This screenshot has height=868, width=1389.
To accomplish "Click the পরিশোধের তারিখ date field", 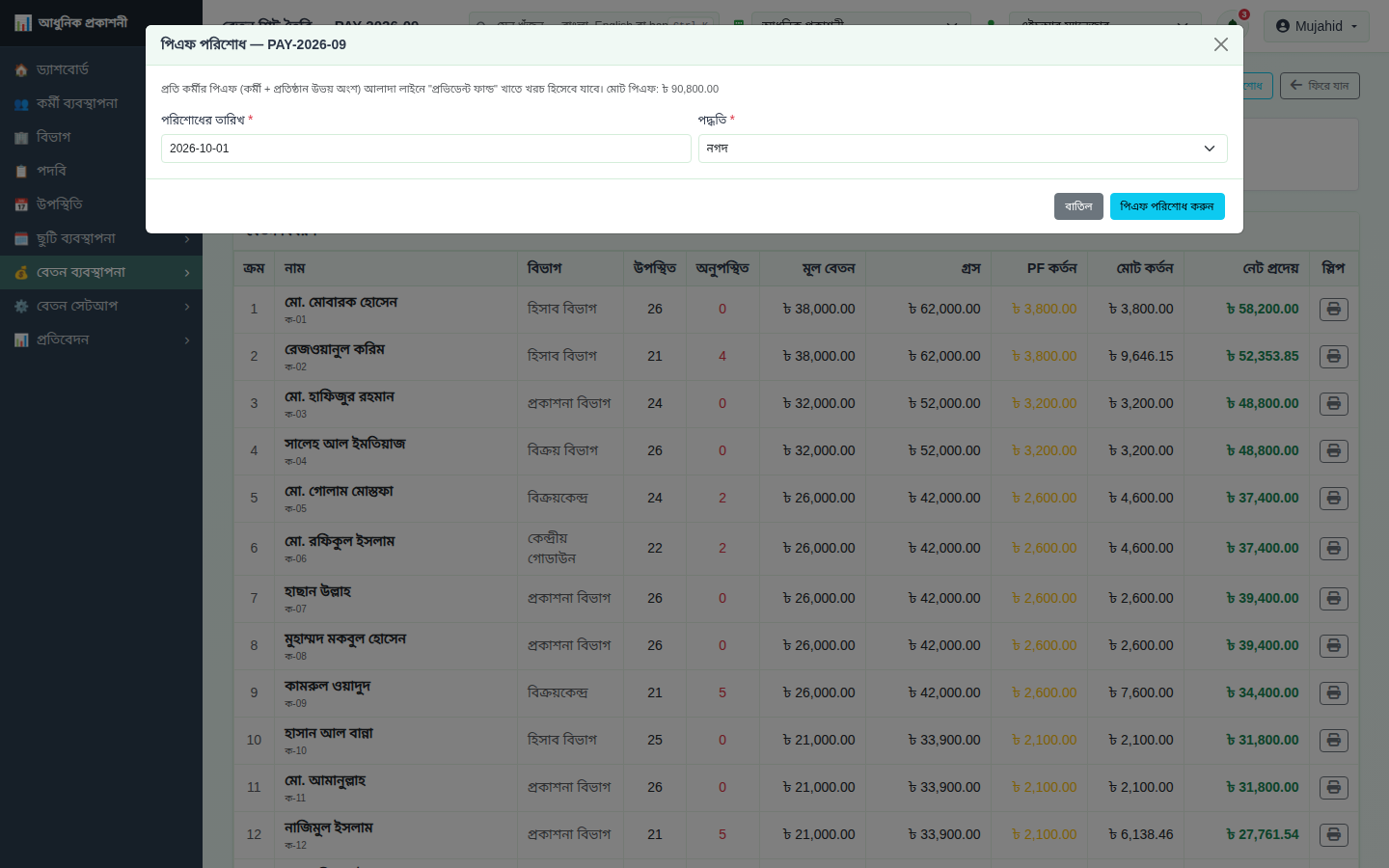I will [x=426, y=149].
